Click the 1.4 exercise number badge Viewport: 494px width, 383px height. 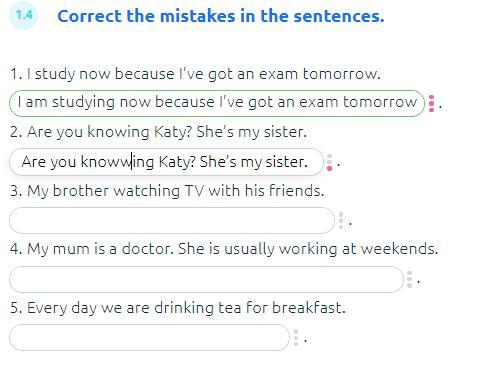24,15
